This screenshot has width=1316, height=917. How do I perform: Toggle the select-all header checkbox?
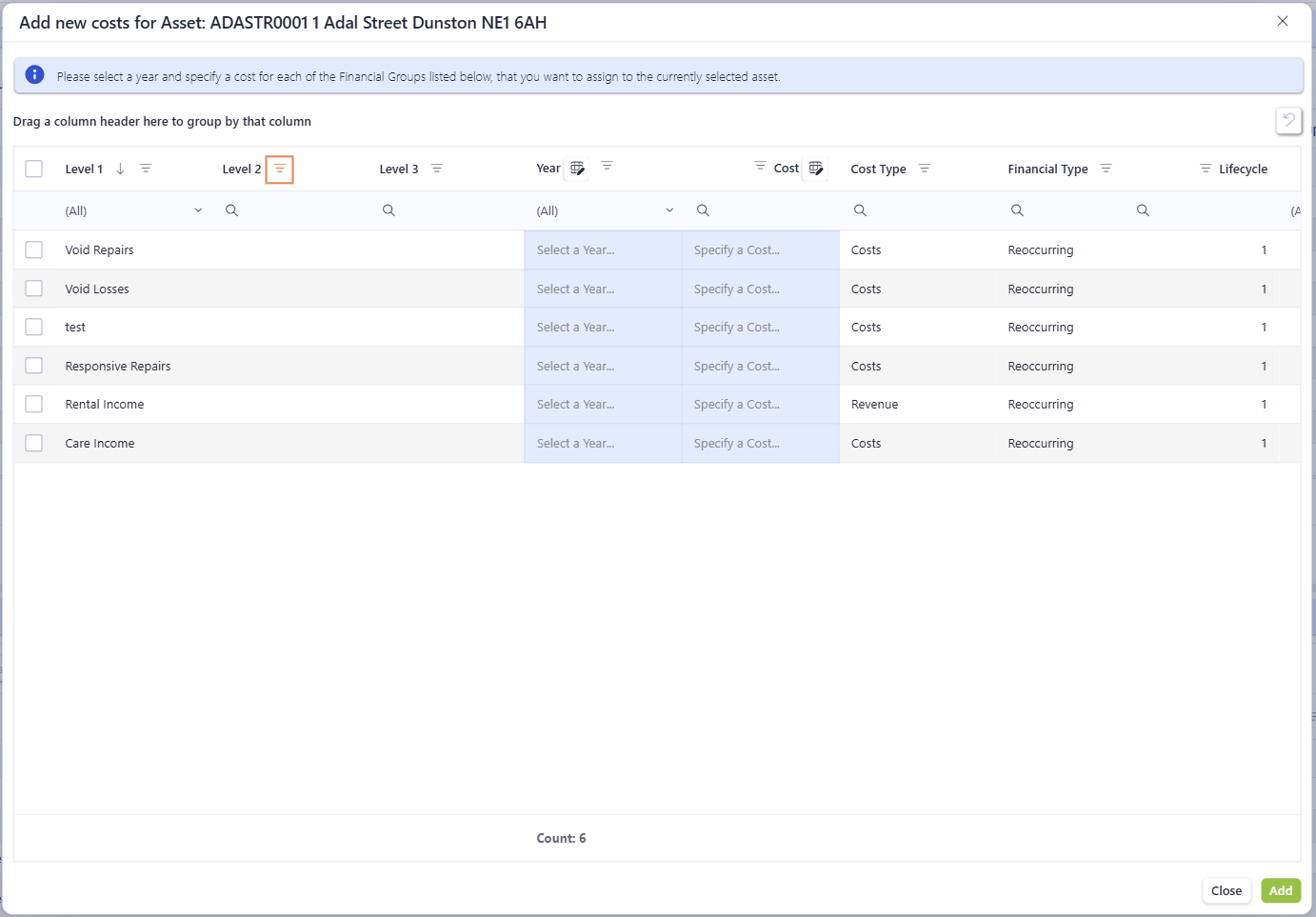point(34,169)
